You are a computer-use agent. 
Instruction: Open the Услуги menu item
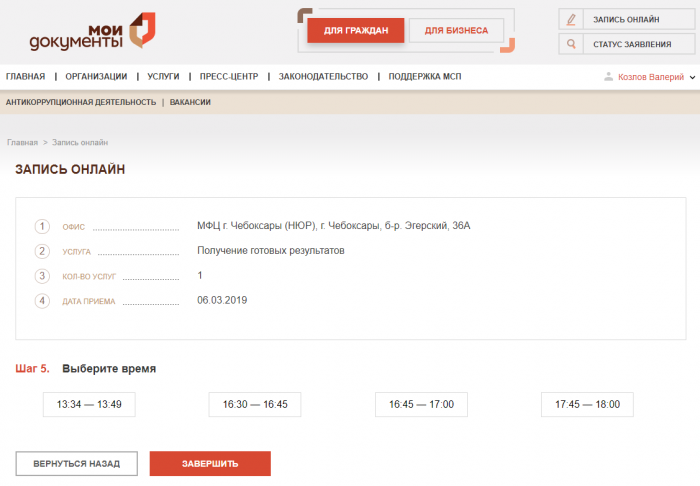pos(163,77)
